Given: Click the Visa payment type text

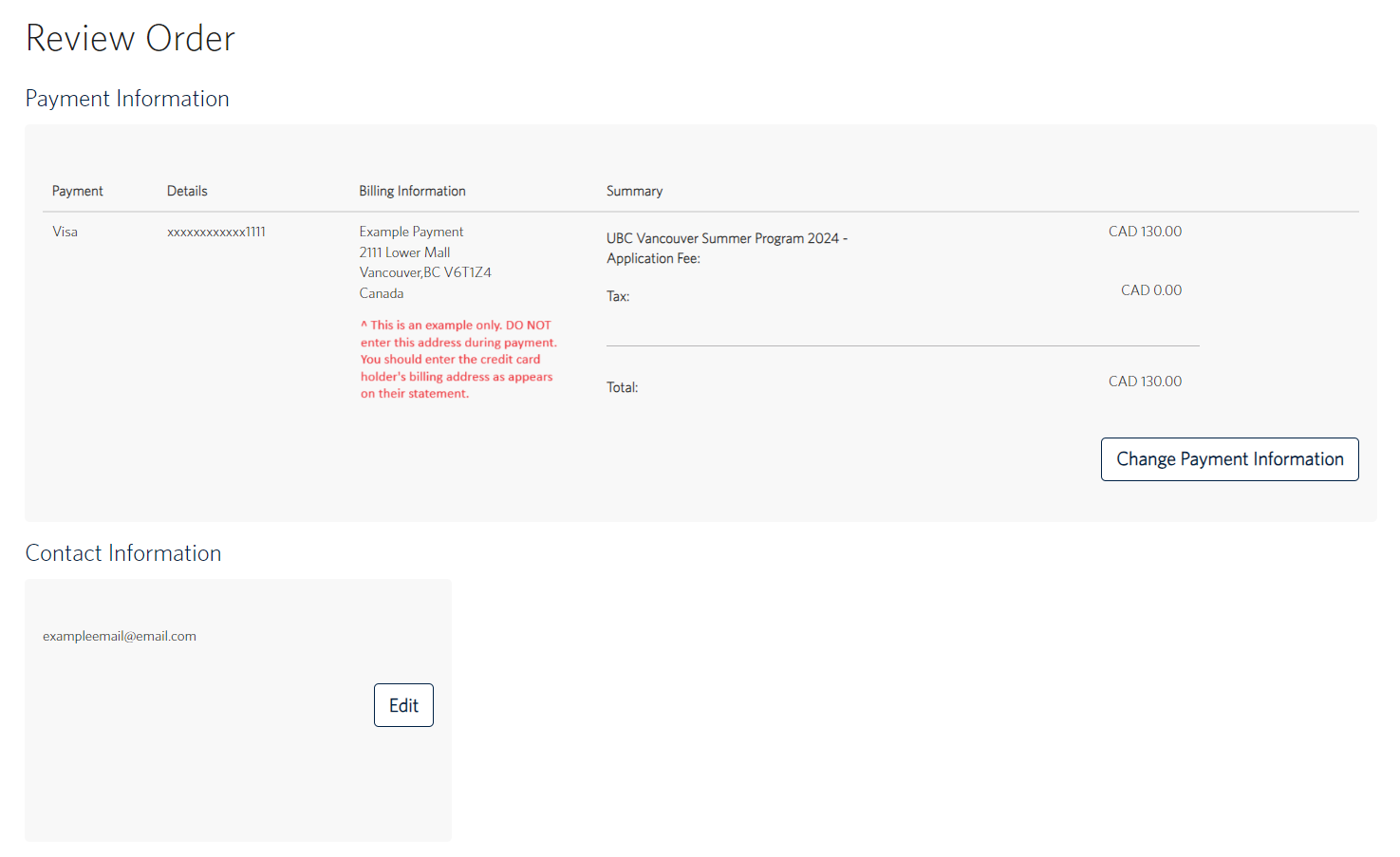Looking at the screenshot, I should [x=65, y=232].
